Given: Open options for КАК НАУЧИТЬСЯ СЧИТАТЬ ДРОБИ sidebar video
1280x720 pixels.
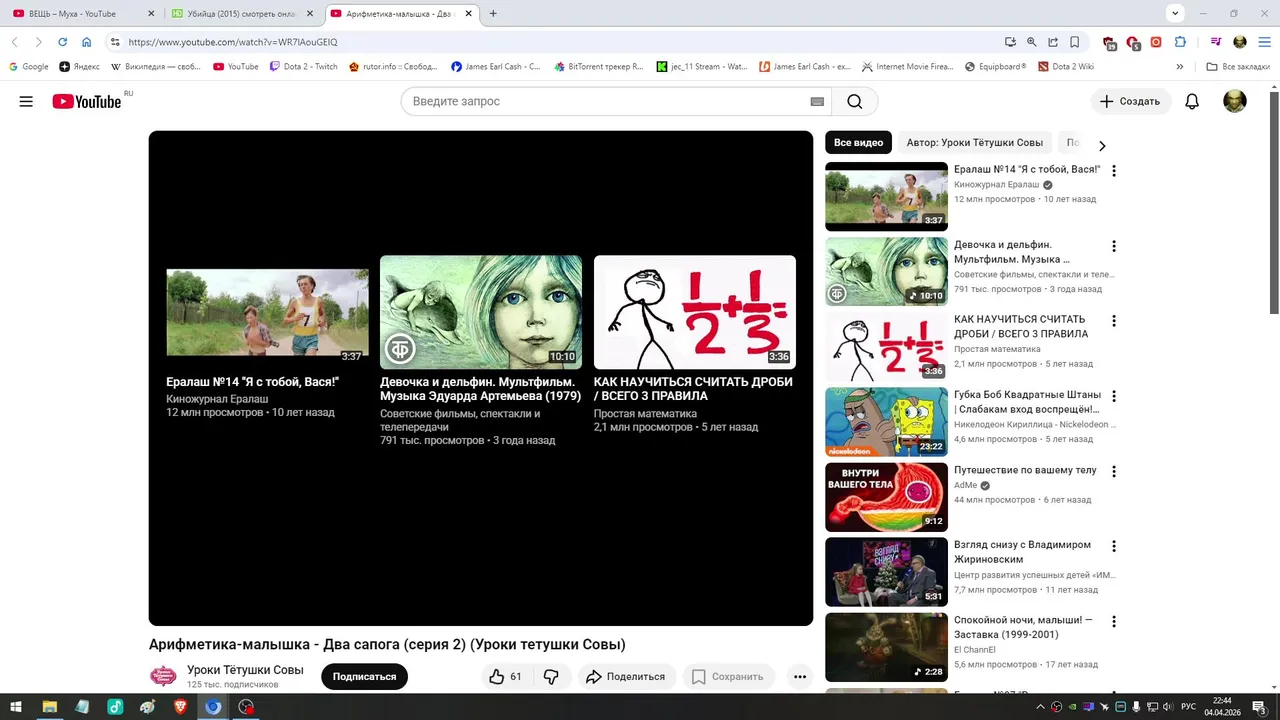Looking at the screenshot, I should pyautogui.click(x=1114, y=321).
